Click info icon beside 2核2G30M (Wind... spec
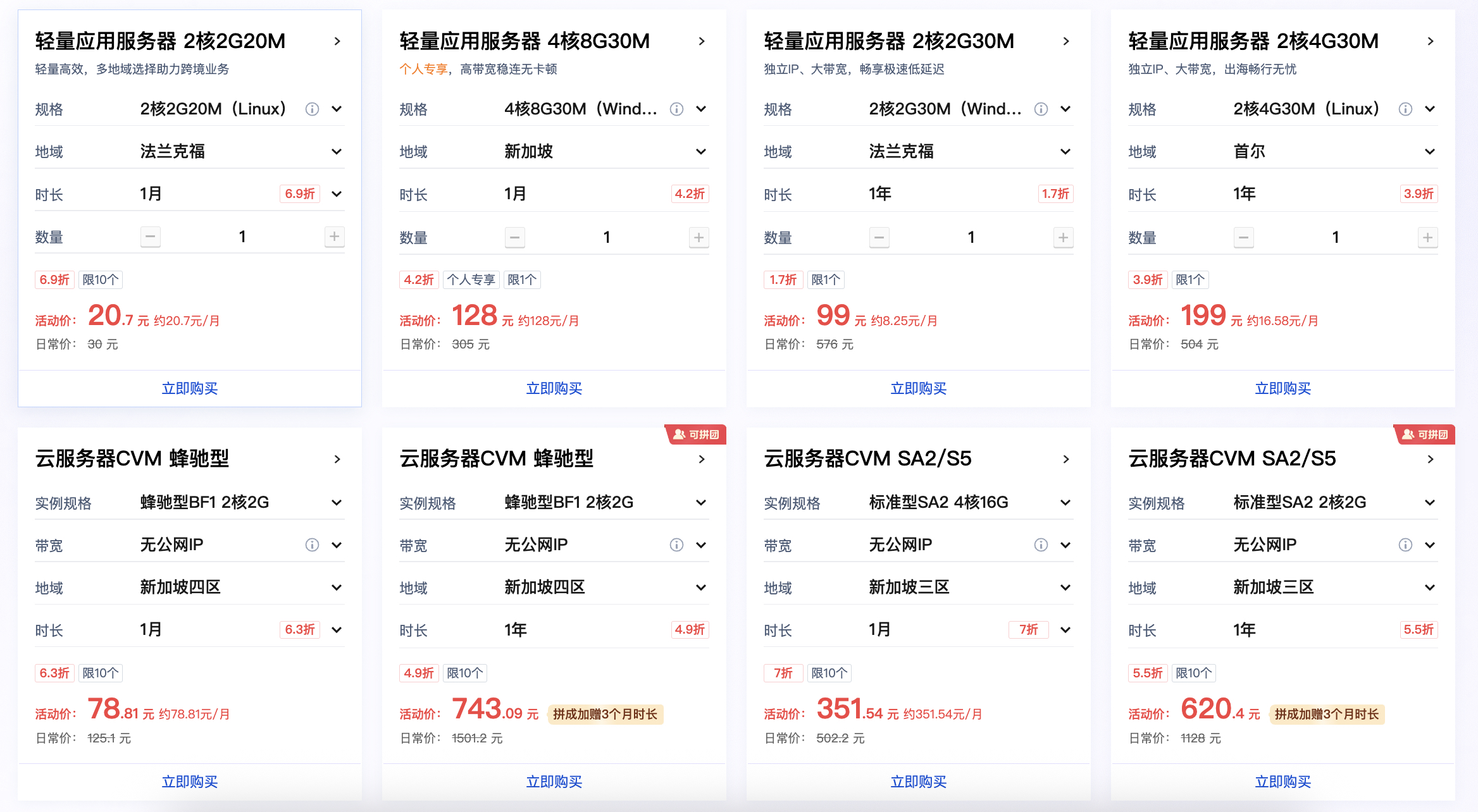The image size is (1478, 812). coord(1041,109)
